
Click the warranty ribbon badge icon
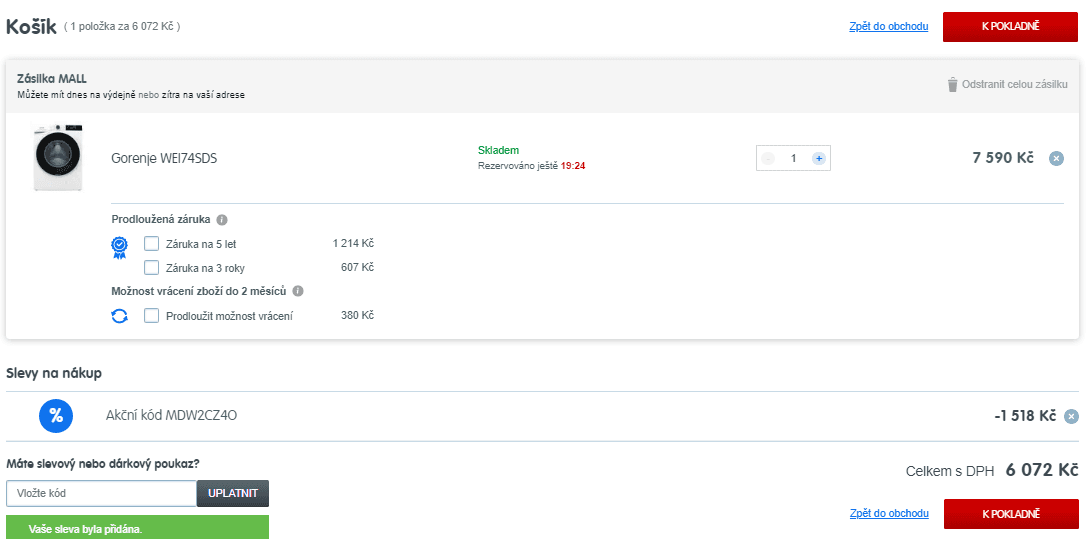point(120,248)
